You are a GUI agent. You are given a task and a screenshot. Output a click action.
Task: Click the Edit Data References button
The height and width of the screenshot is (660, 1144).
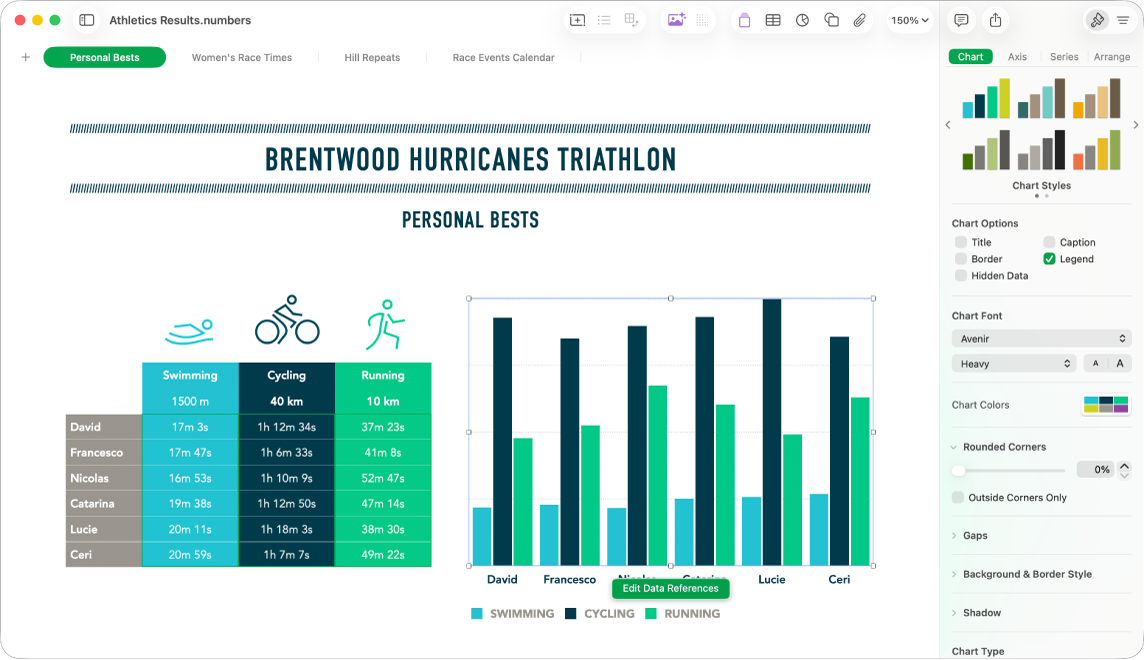(670, 589)
